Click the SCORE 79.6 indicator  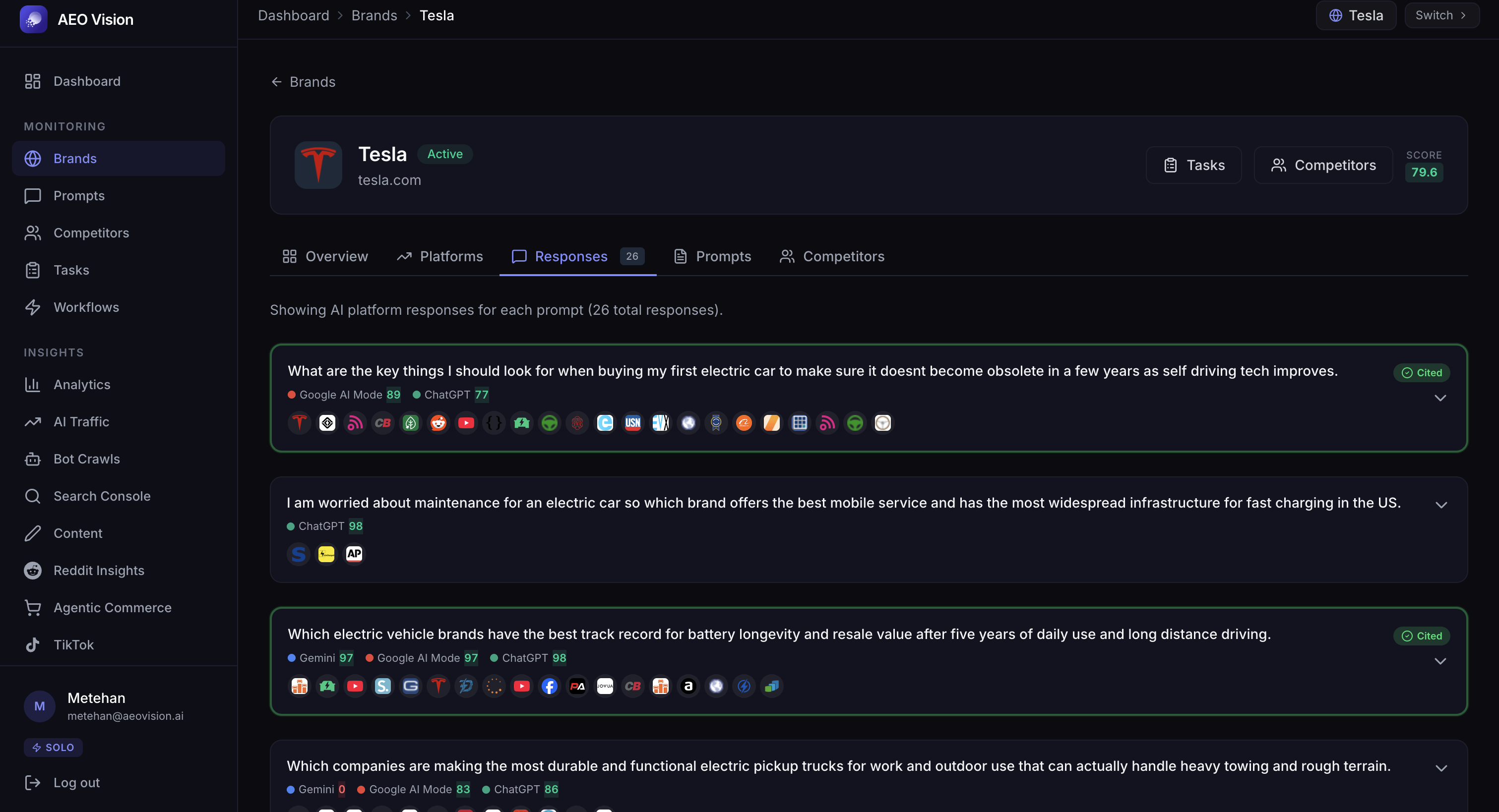pos(1424,165)
